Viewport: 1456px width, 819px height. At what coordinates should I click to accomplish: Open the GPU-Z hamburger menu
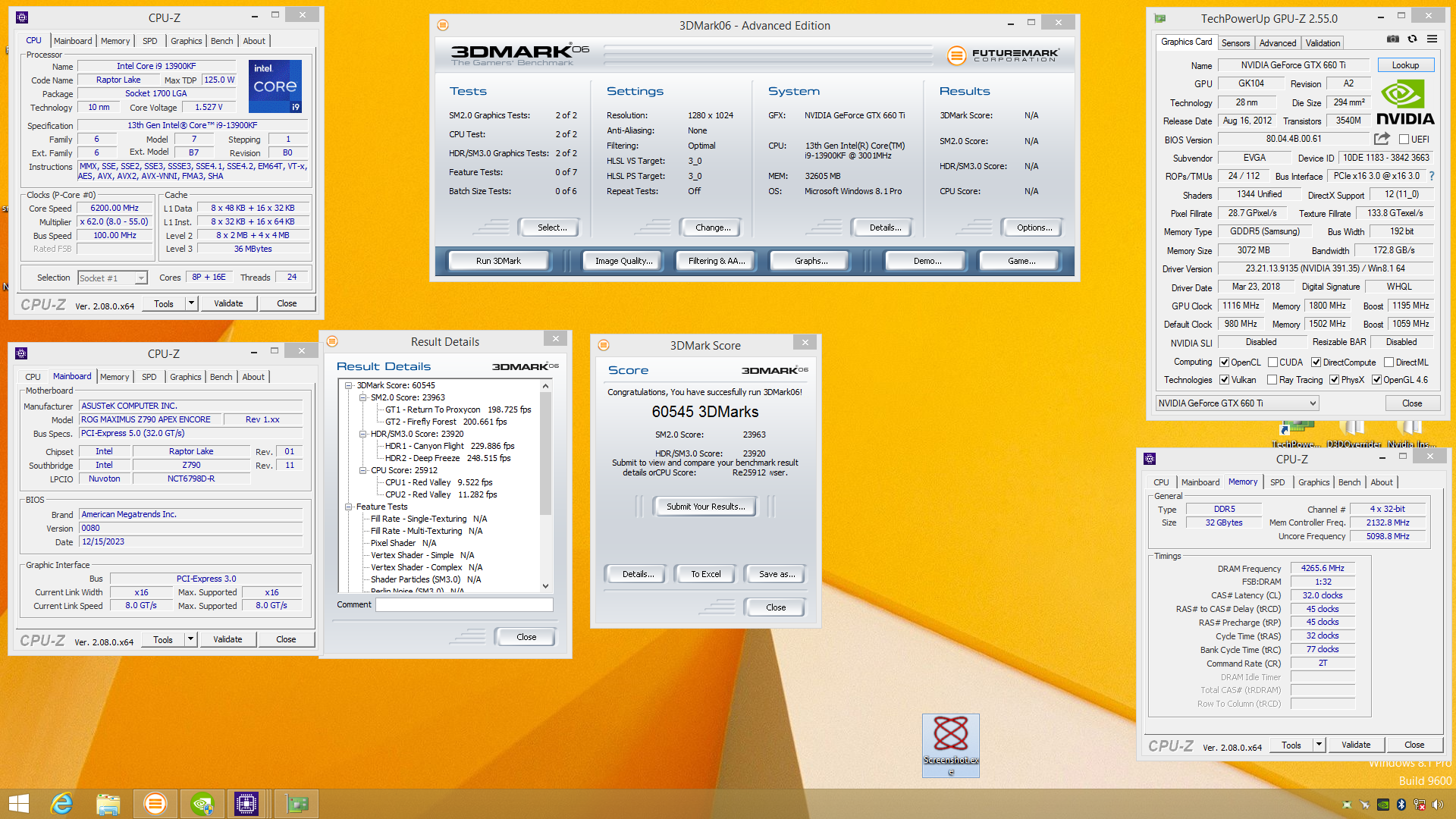(x=1432, y=39)
